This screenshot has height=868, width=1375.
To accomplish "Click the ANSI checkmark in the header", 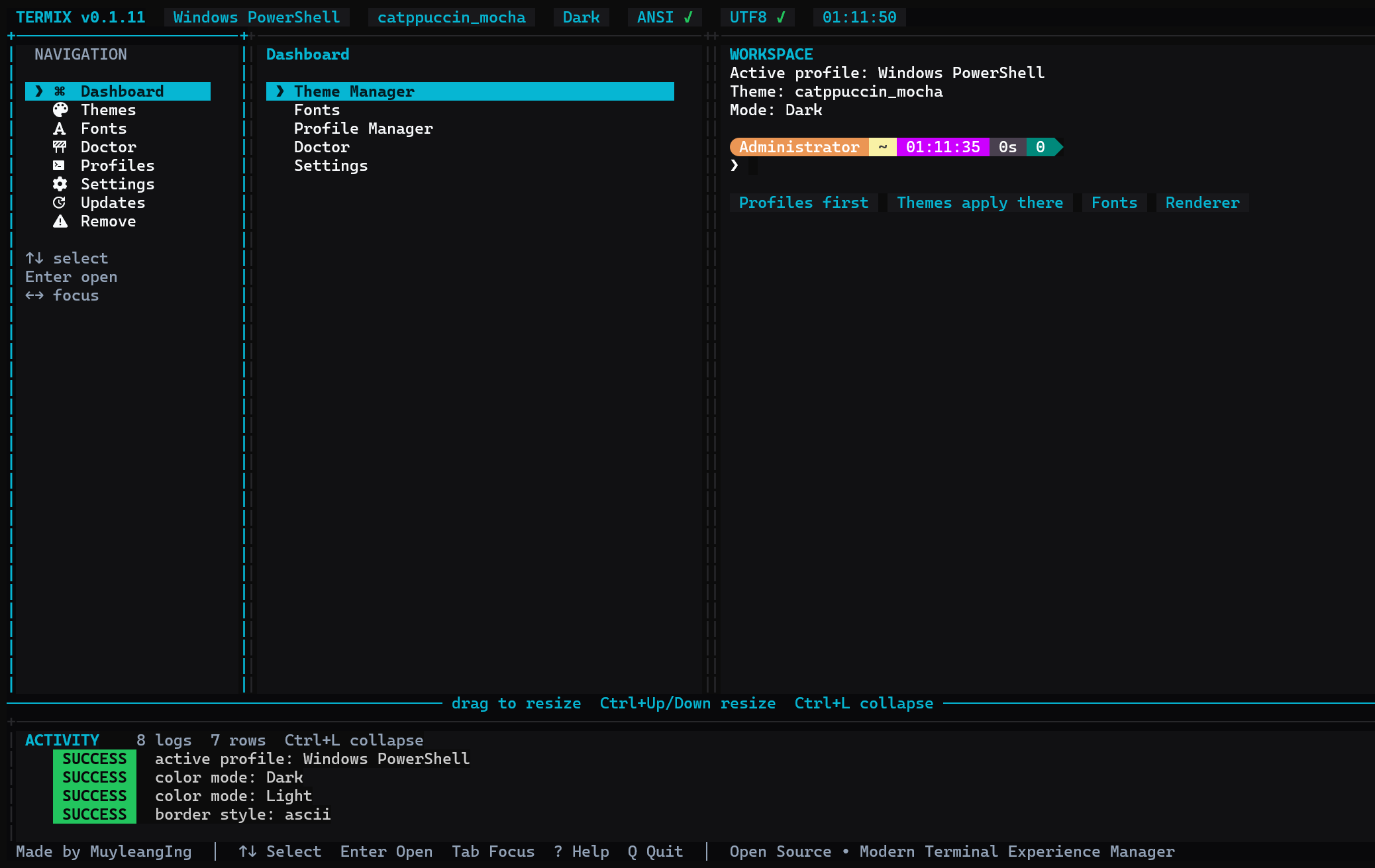I will pyautogui.click(x=688, y=17).
